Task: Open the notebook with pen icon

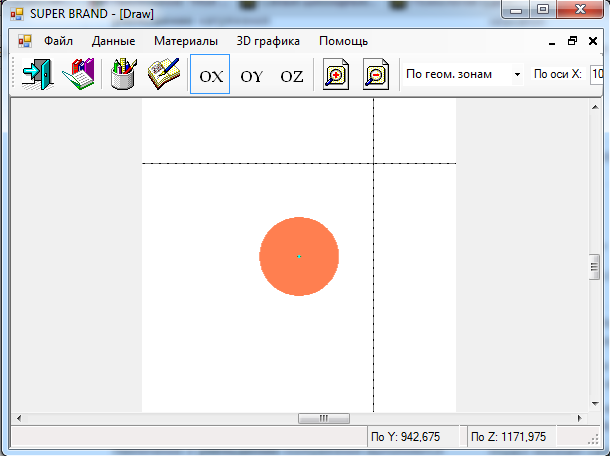Action: click(163, 74)
